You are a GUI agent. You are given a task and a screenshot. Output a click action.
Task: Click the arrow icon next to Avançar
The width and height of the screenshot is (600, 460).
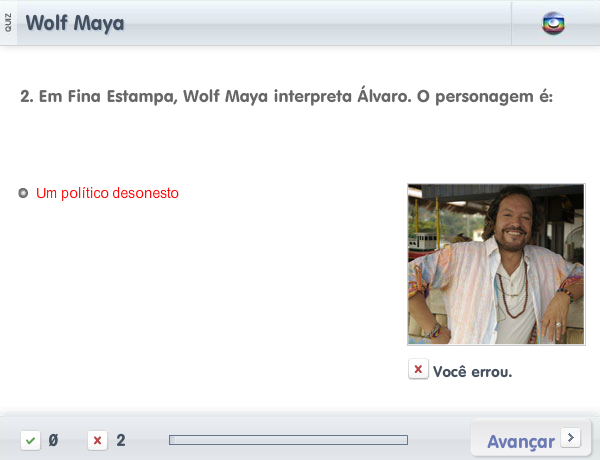pyautogui.click(x=571, y=437)
